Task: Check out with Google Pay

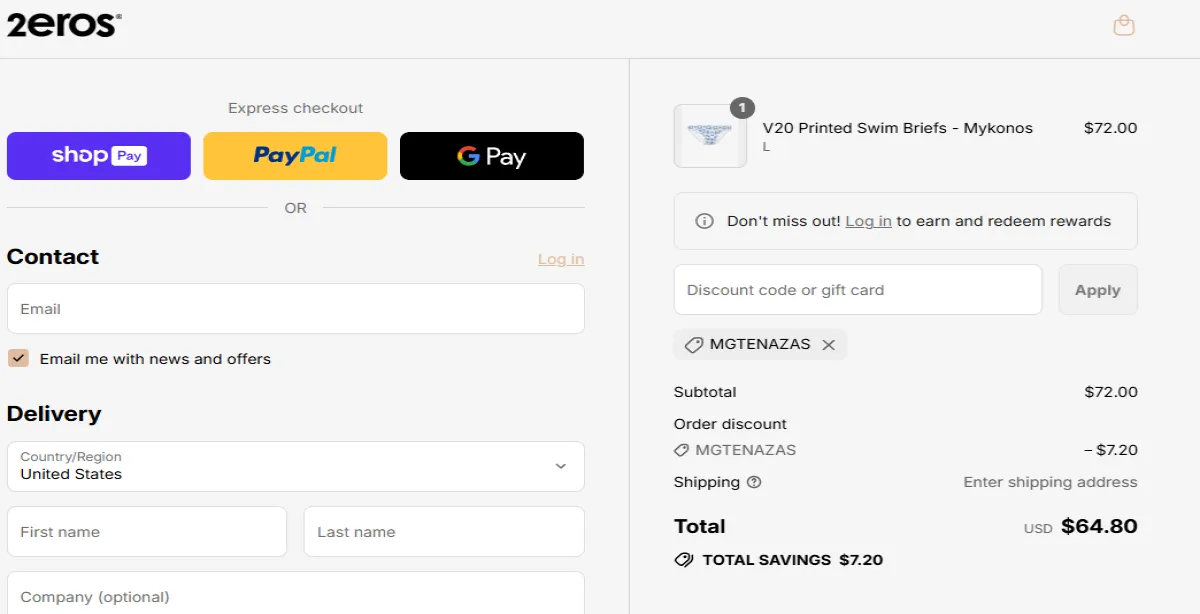Action: click(491, 156)
